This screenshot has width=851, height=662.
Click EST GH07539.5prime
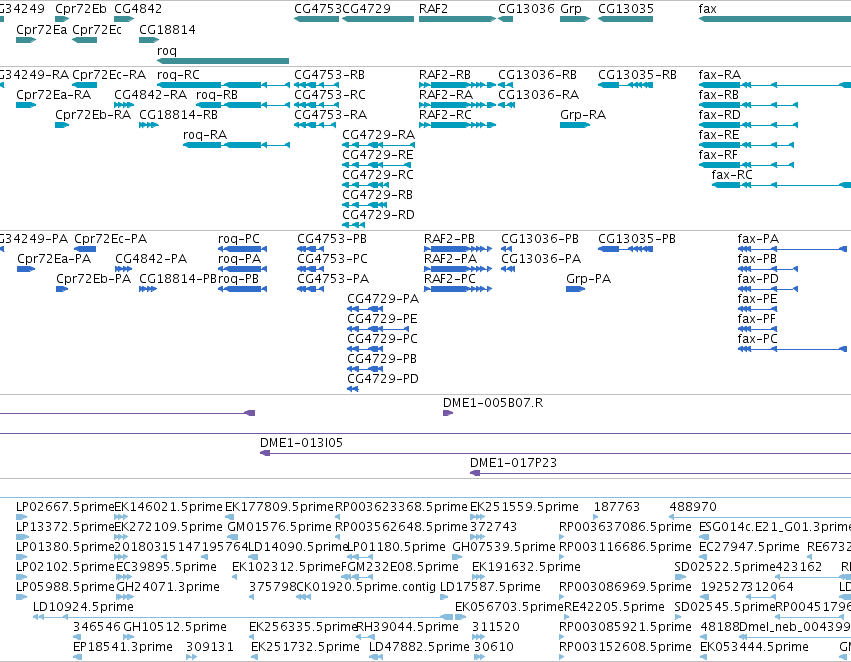pyautogui.click(x=457, y=557)
